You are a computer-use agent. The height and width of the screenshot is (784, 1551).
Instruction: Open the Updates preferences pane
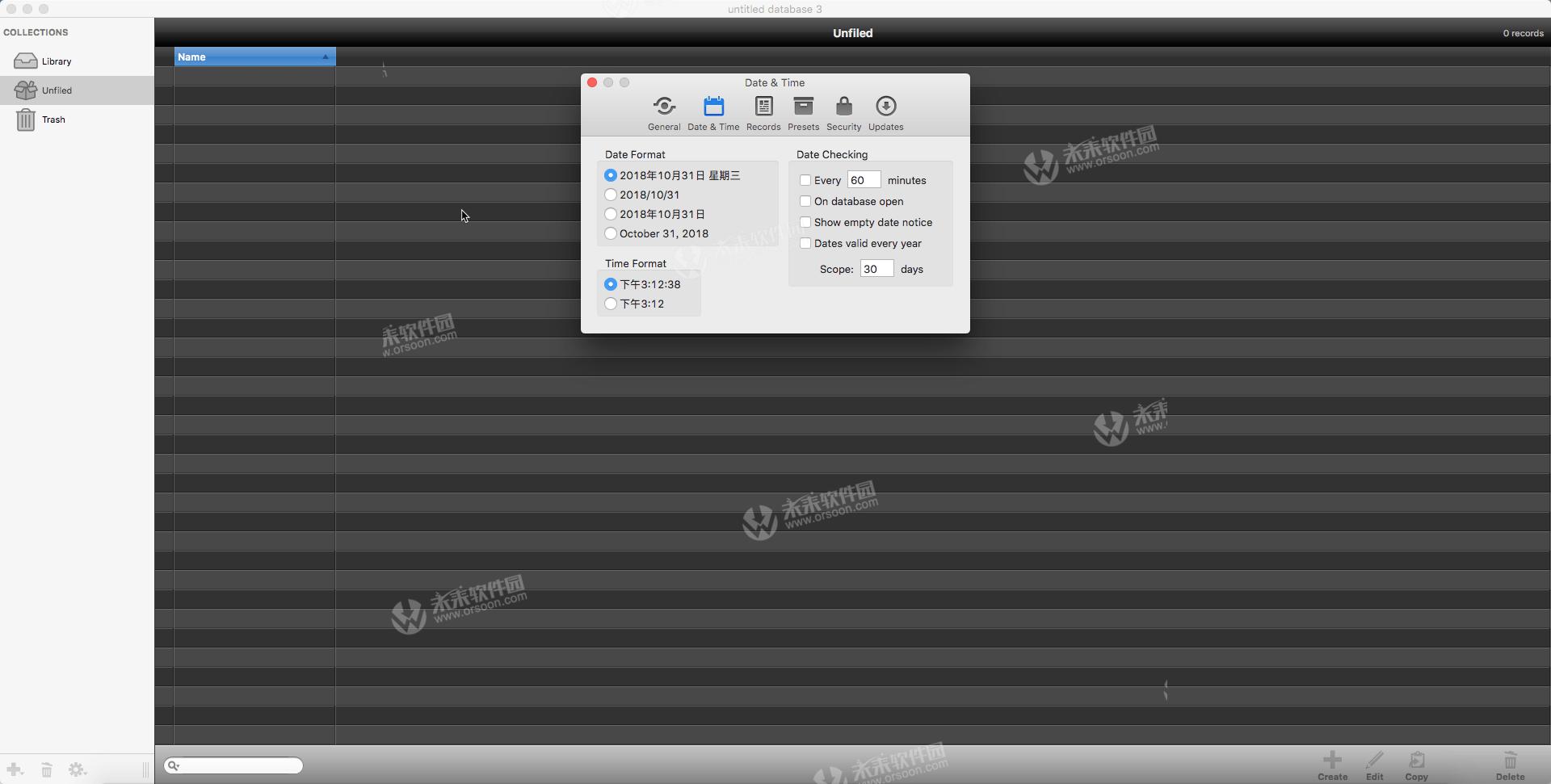point(885,111)
